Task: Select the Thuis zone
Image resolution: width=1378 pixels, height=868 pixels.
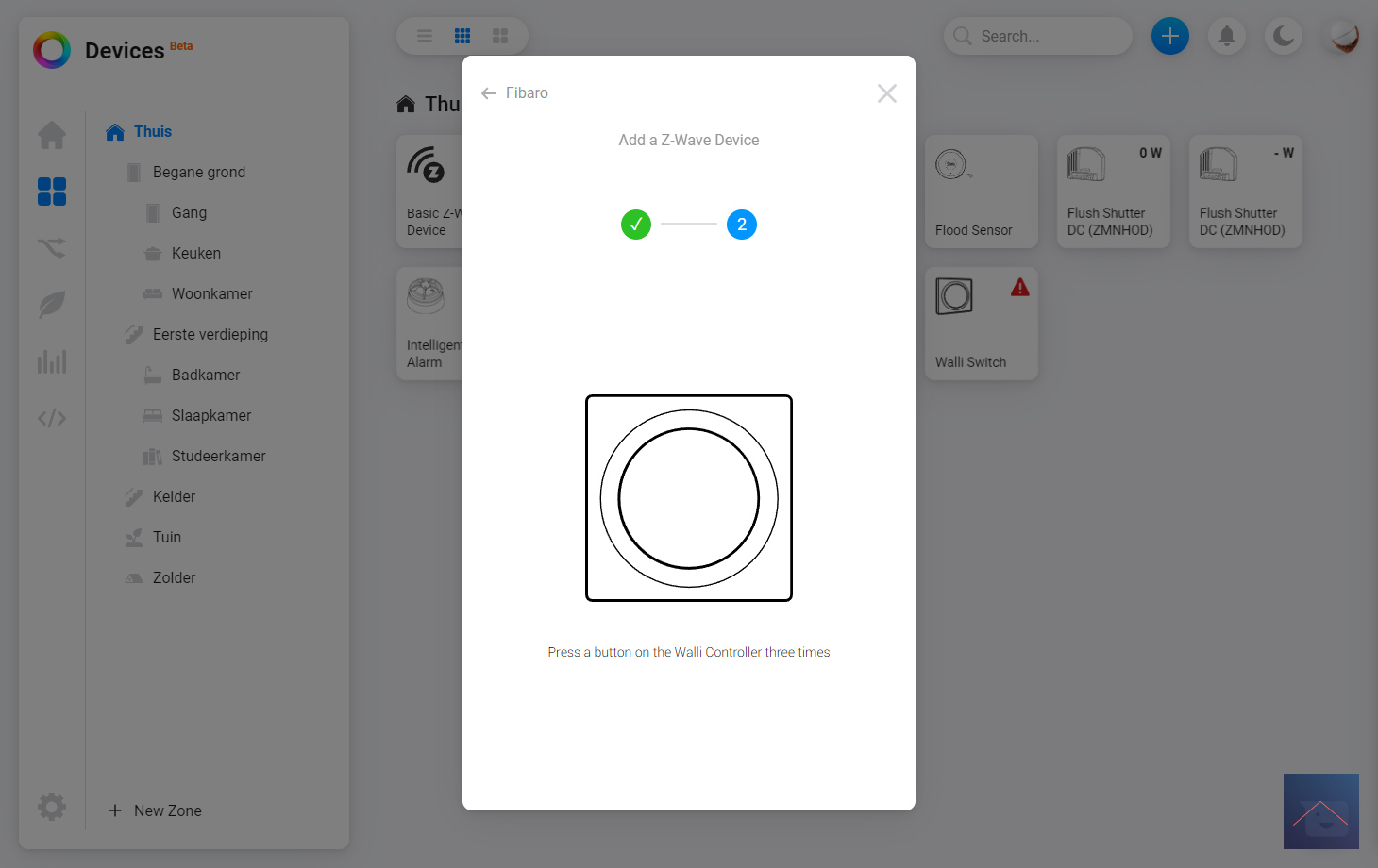Action: coord(139,131)
